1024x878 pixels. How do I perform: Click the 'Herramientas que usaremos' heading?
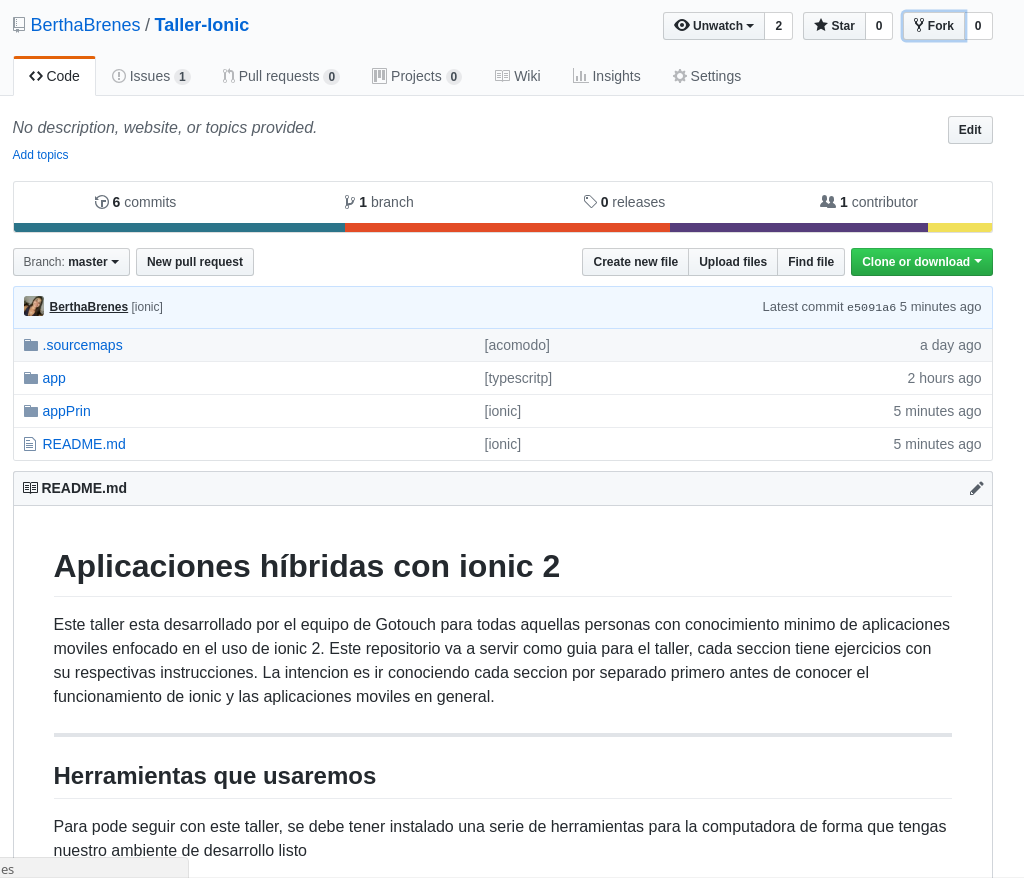click(215, 776)
